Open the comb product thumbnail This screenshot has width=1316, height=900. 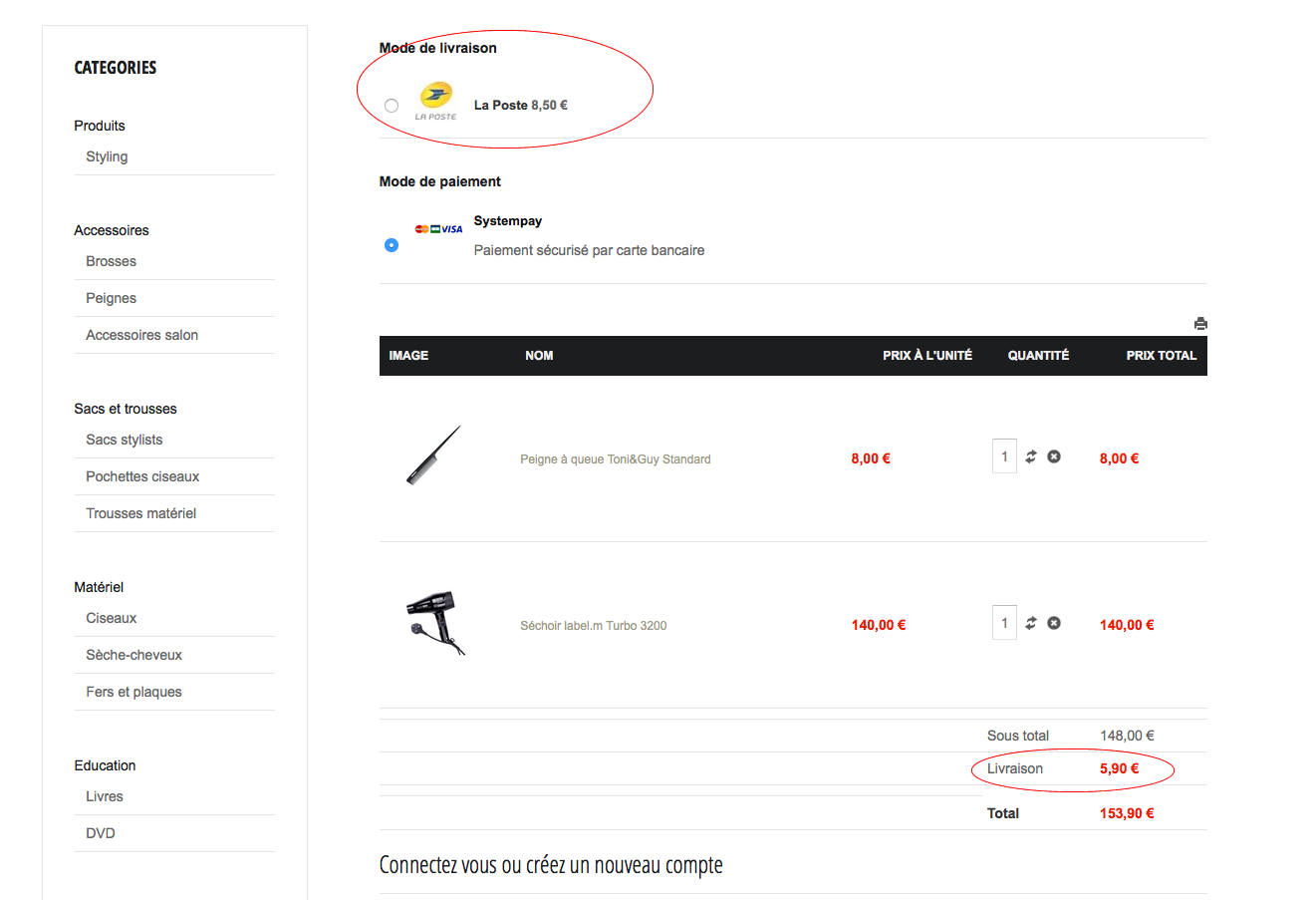click(x=434, y=456)
